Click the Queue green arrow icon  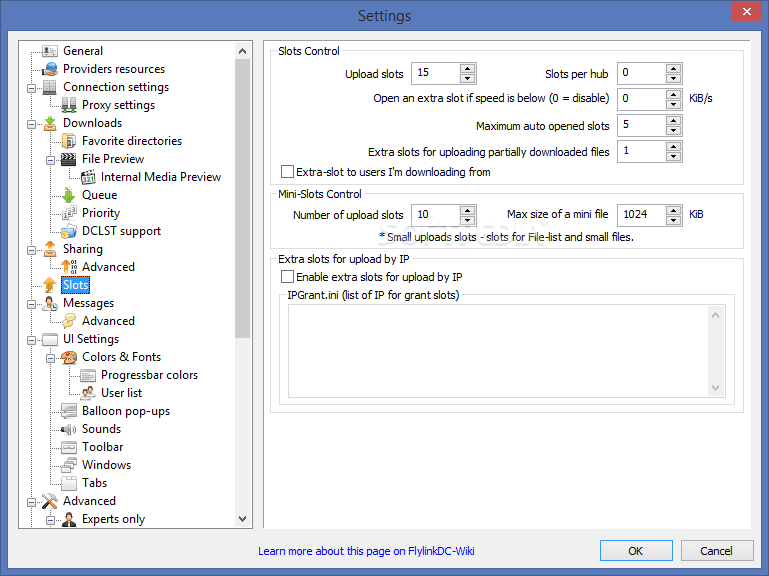69,195
